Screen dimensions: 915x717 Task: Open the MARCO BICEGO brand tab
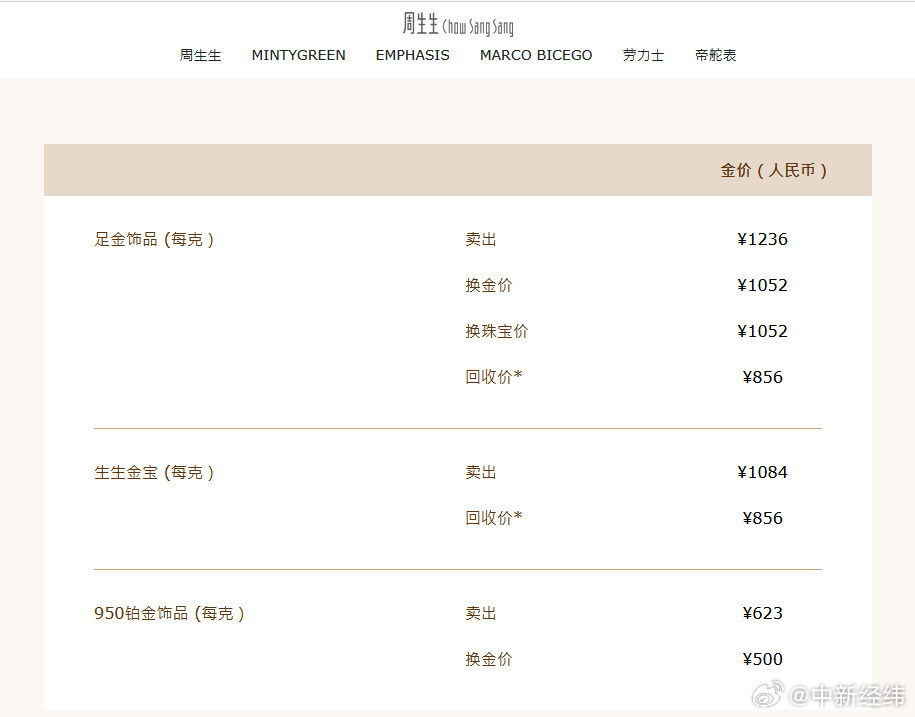pos(536,55)
